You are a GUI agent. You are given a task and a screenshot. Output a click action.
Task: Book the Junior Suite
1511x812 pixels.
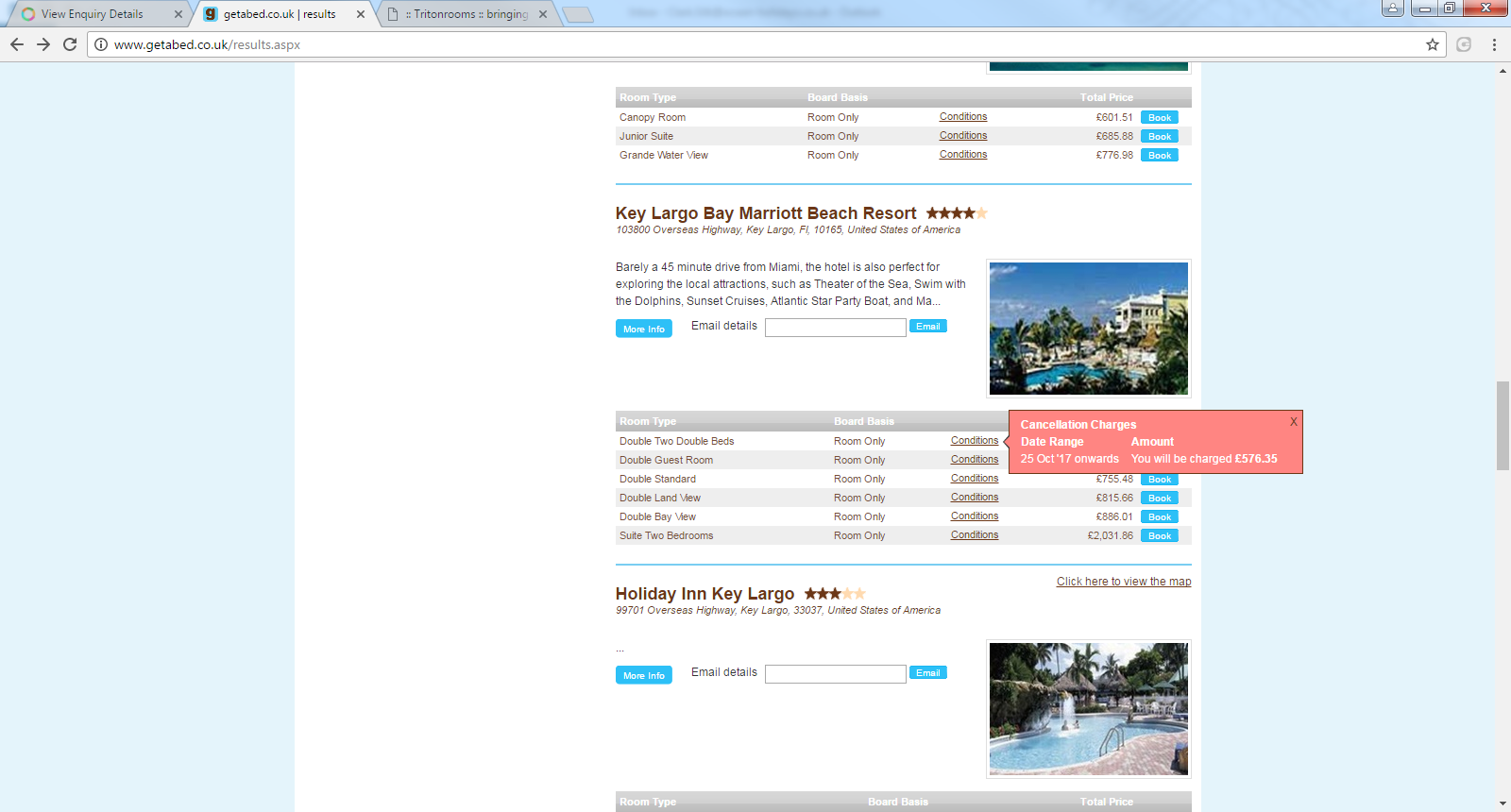[1160, 137]
